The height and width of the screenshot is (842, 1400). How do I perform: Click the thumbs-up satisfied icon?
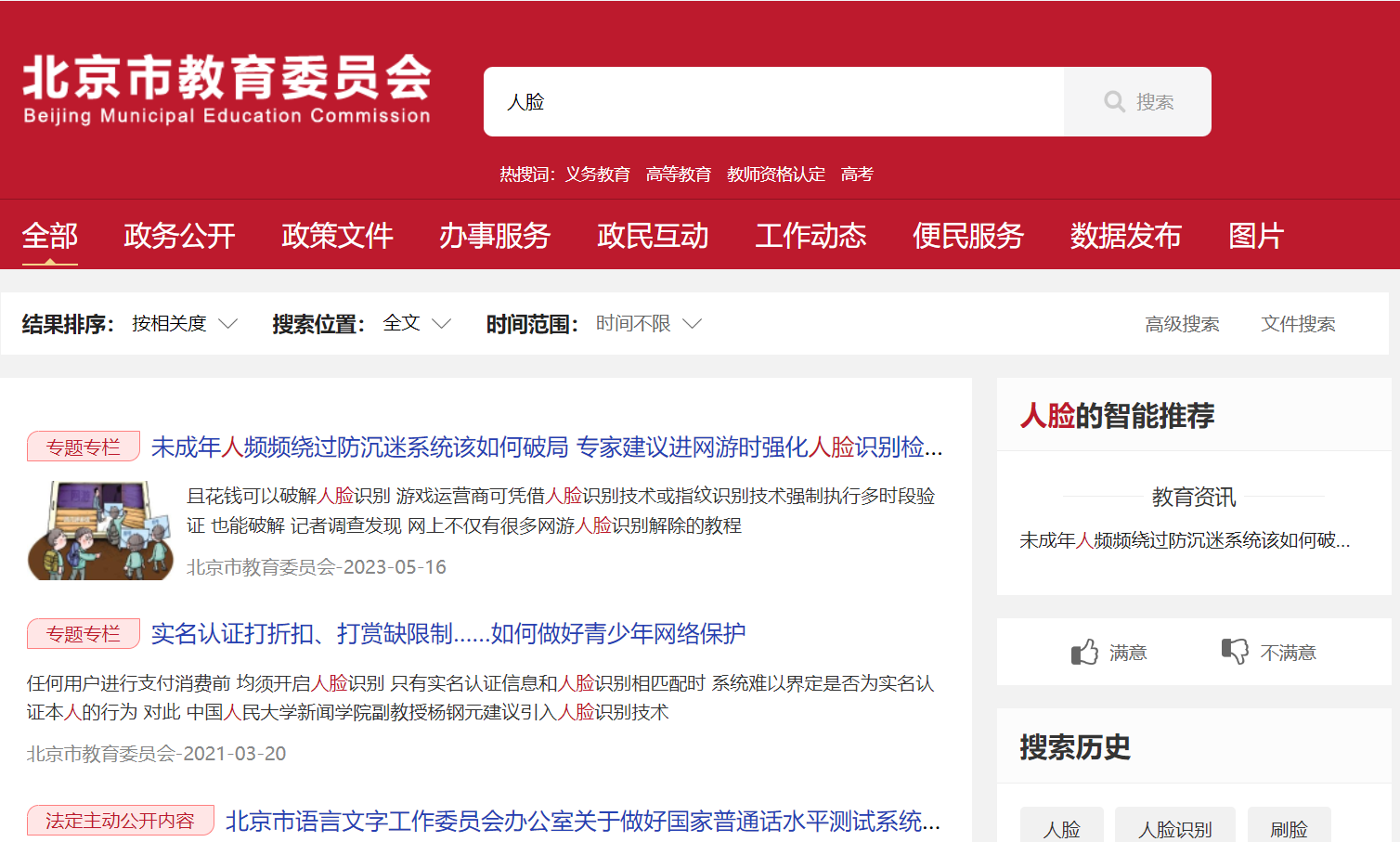click(x=1084, y=653)
